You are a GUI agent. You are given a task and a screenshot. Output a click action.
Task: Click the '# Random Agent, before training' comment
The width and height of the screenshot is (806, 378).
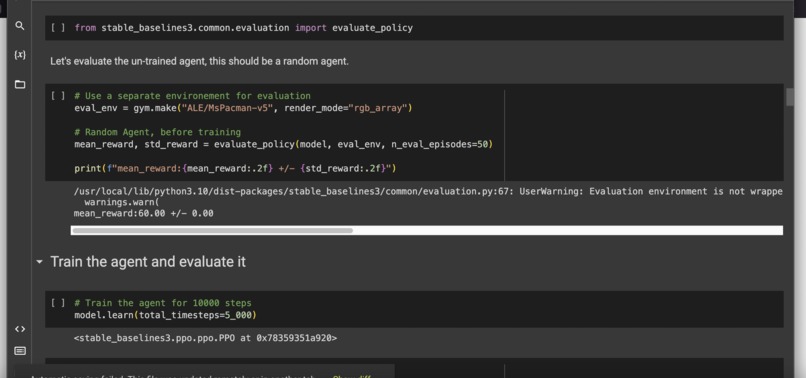click(157, 132)
